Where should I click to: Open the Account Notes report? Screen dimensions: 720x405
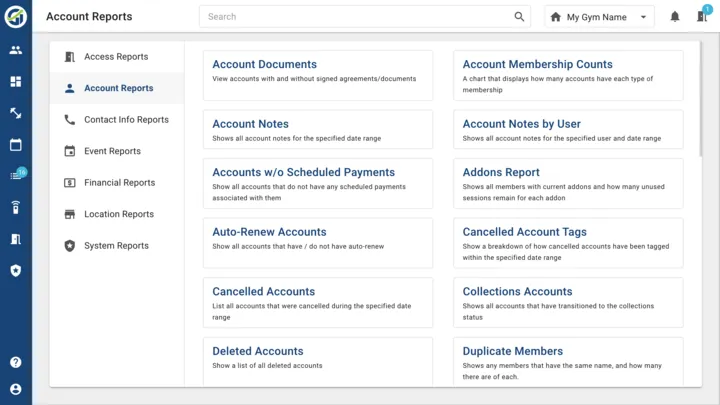click(318, 129)
